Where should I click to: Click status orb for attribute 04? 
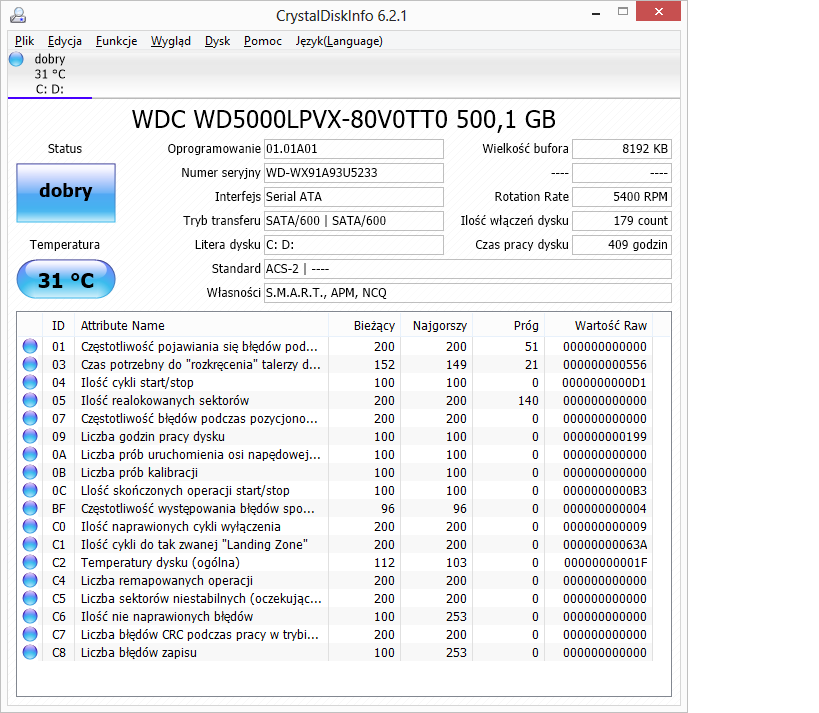tap(30, 382)
